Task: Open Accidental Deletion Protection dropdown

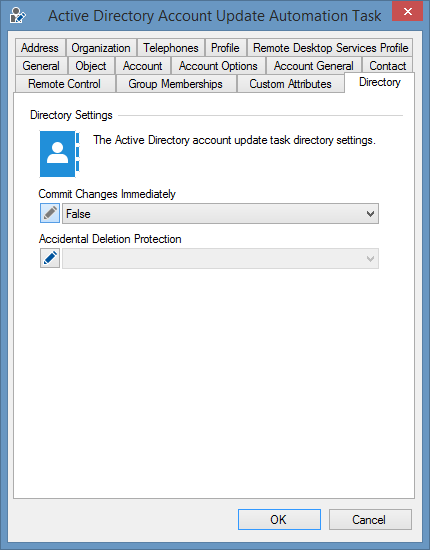Action: [220, 259]
